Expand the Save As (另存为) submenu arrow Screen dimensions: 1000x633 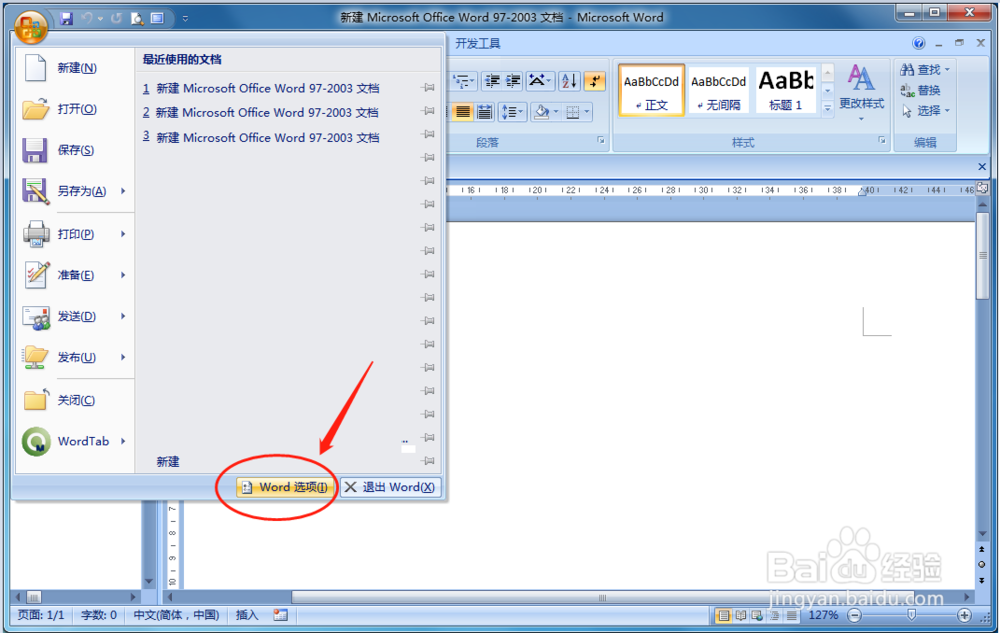coord(123,191)
